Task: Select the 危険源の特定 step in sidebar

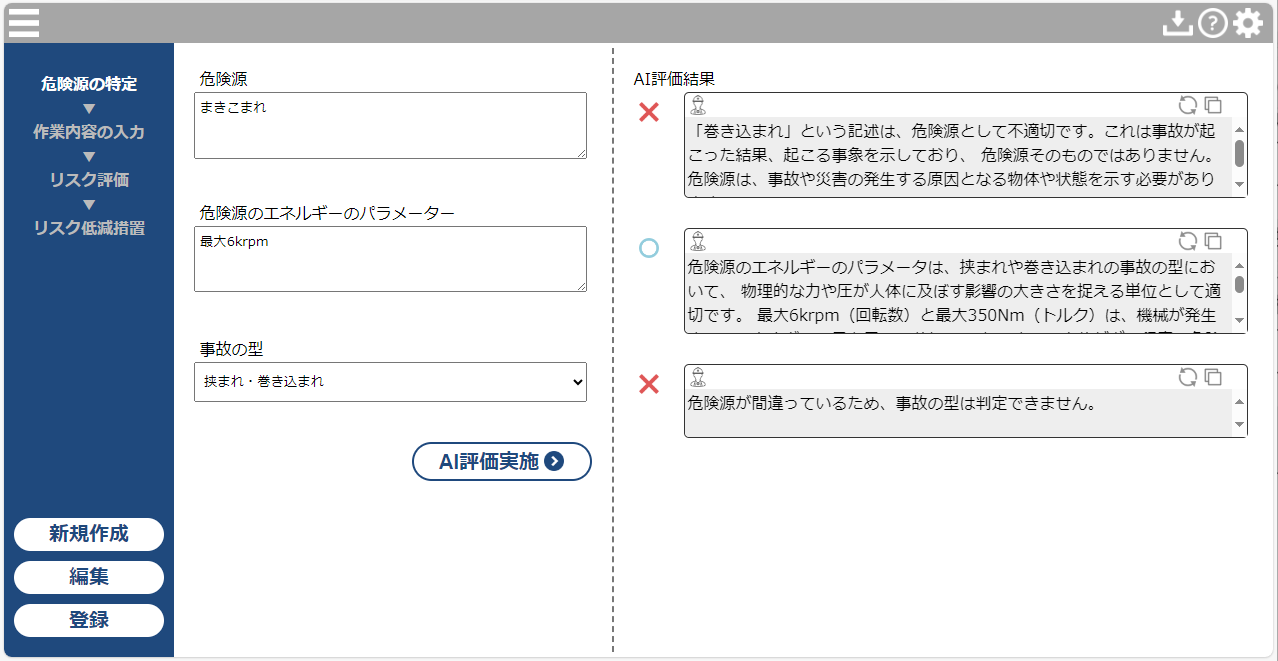Action: tap(88, 85)
